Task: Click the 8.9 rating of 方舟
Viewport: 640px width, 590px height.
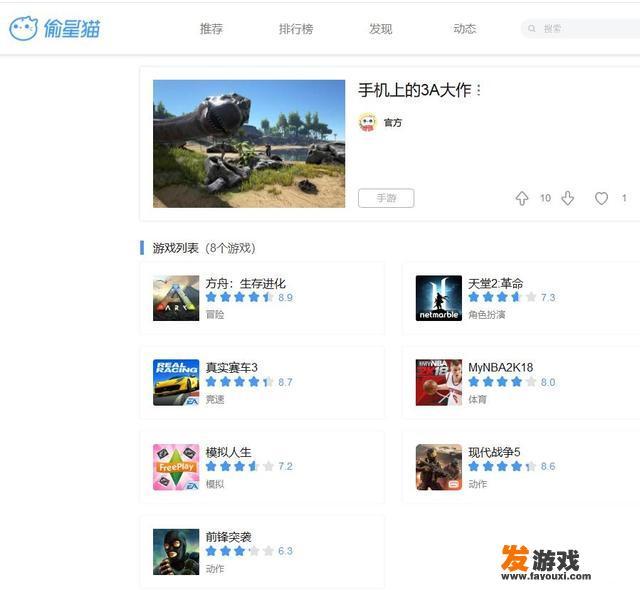Action: [285, 297]
